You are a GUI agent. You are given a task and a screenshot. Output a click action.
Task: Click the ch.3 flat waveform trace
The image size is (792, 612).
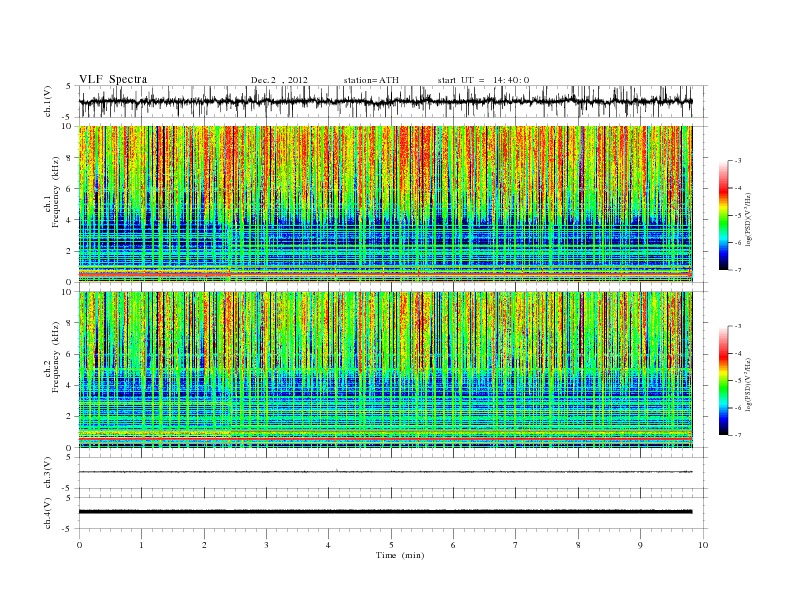click(385, 472)
